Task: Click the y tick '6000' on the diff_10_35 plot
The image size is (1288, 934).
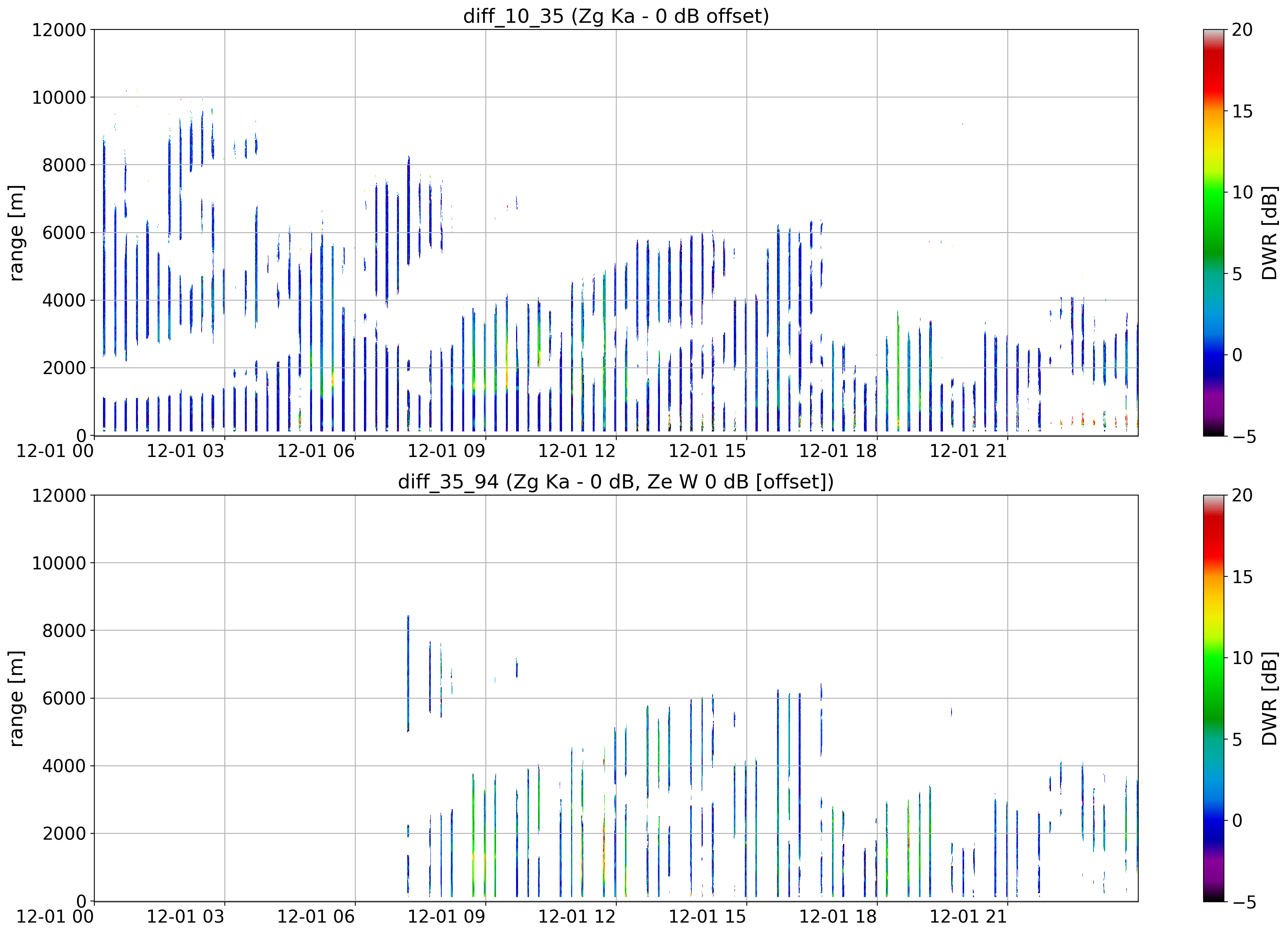Action: point(64,233)
